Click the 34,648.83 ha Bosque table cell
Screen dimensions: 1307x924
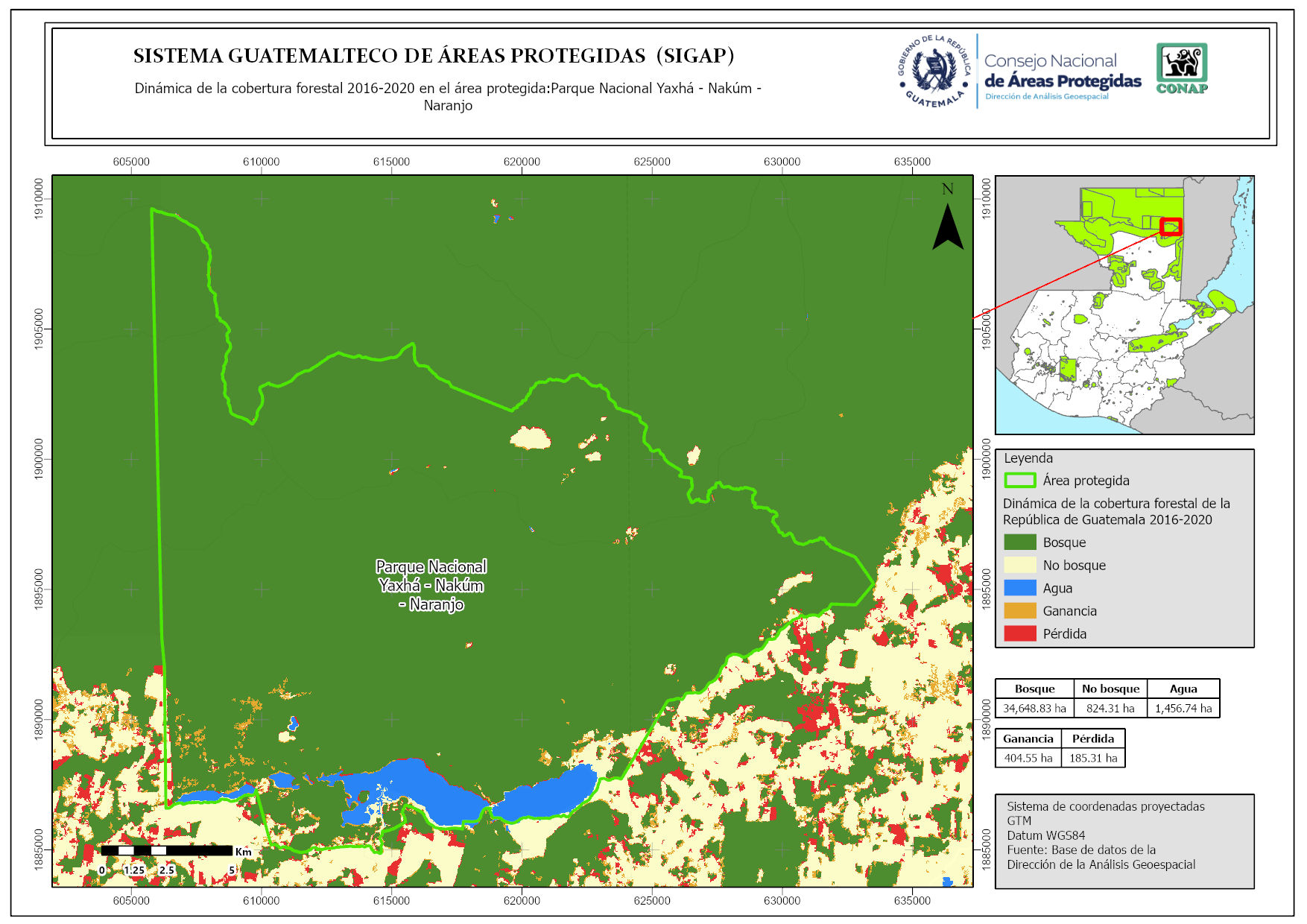coord(1034,708)
